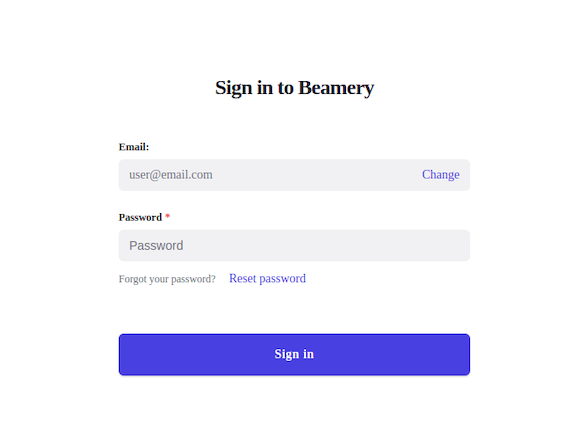This screenshot has width=573, height=425.
Task: Open the Reset password link
Action: coord(267,278)
